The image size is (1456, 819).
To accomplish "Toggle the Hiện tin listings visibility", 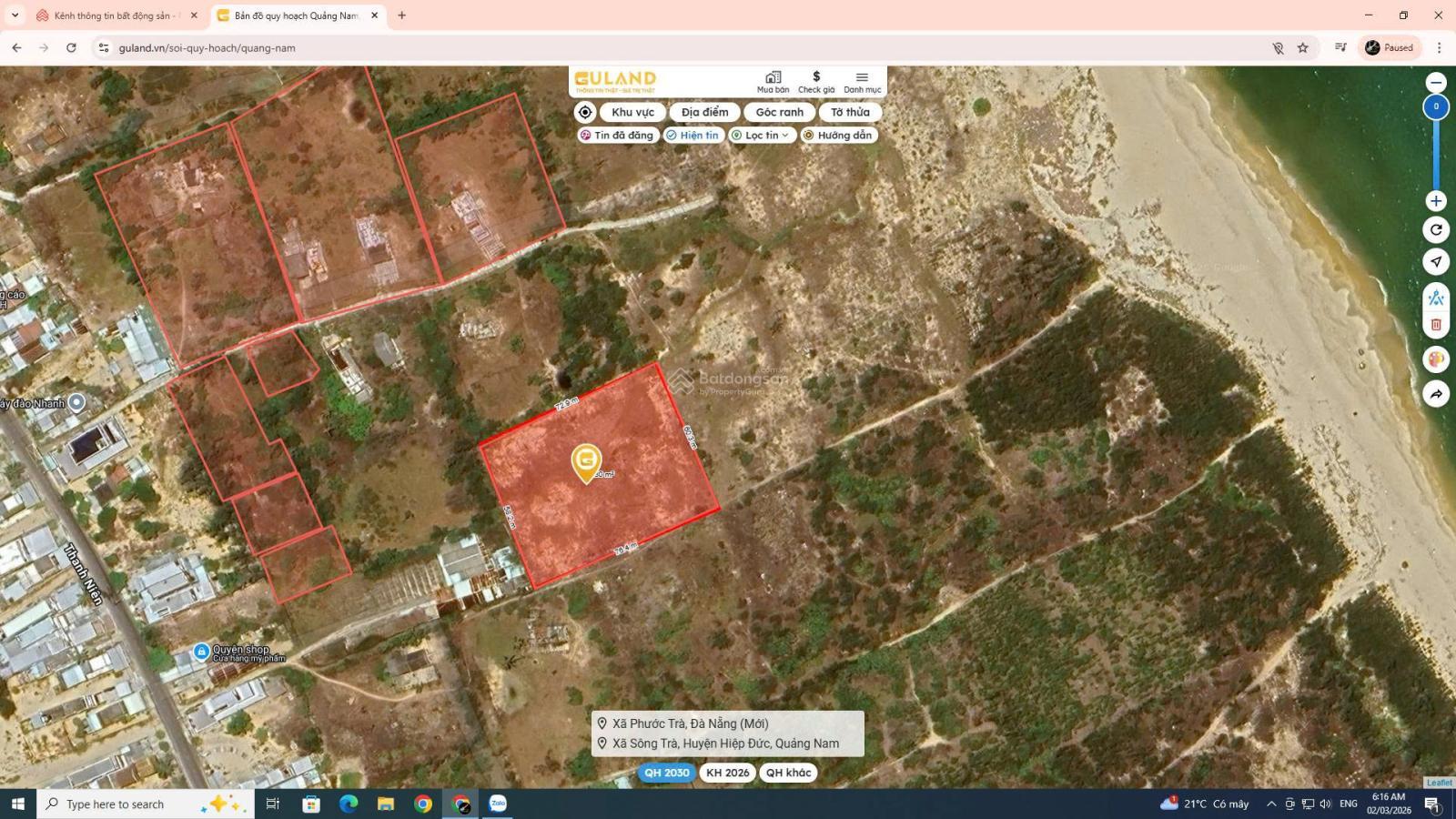I will pyautogui.click(x=693, y=136).
